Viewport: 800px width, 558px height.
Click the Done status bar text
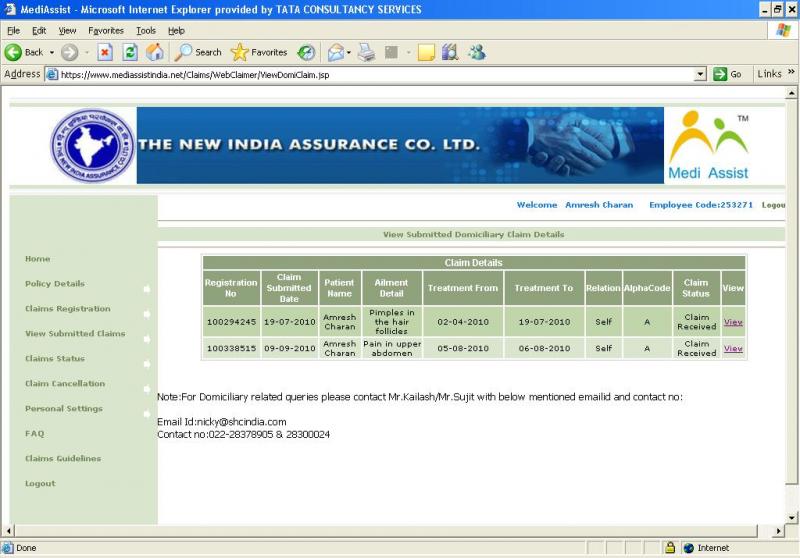pyautogui.click(x=26, y=548)
